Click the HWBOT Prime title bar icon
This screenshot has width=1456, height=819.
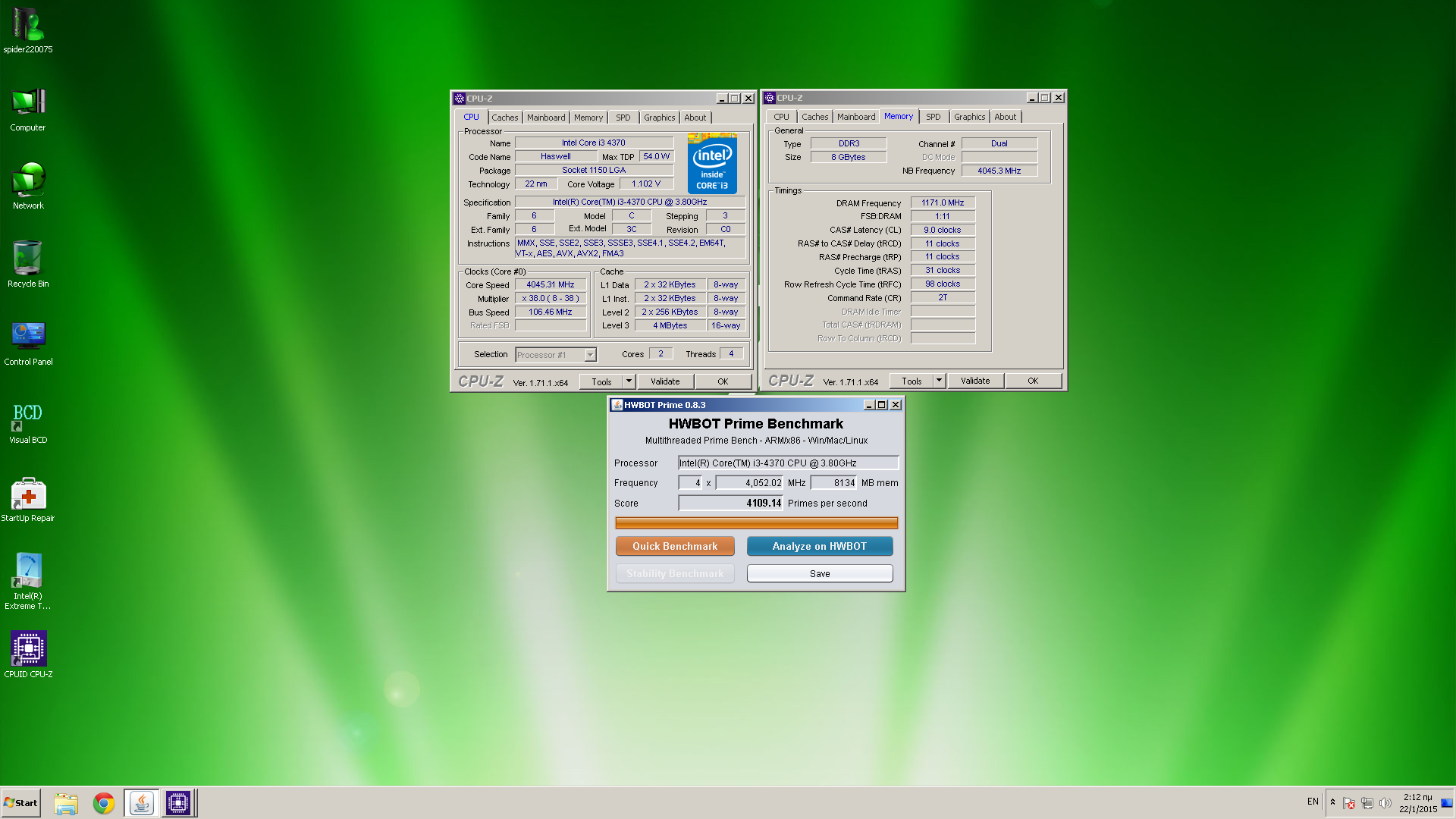pyautogui.click(x=617, y=405)
